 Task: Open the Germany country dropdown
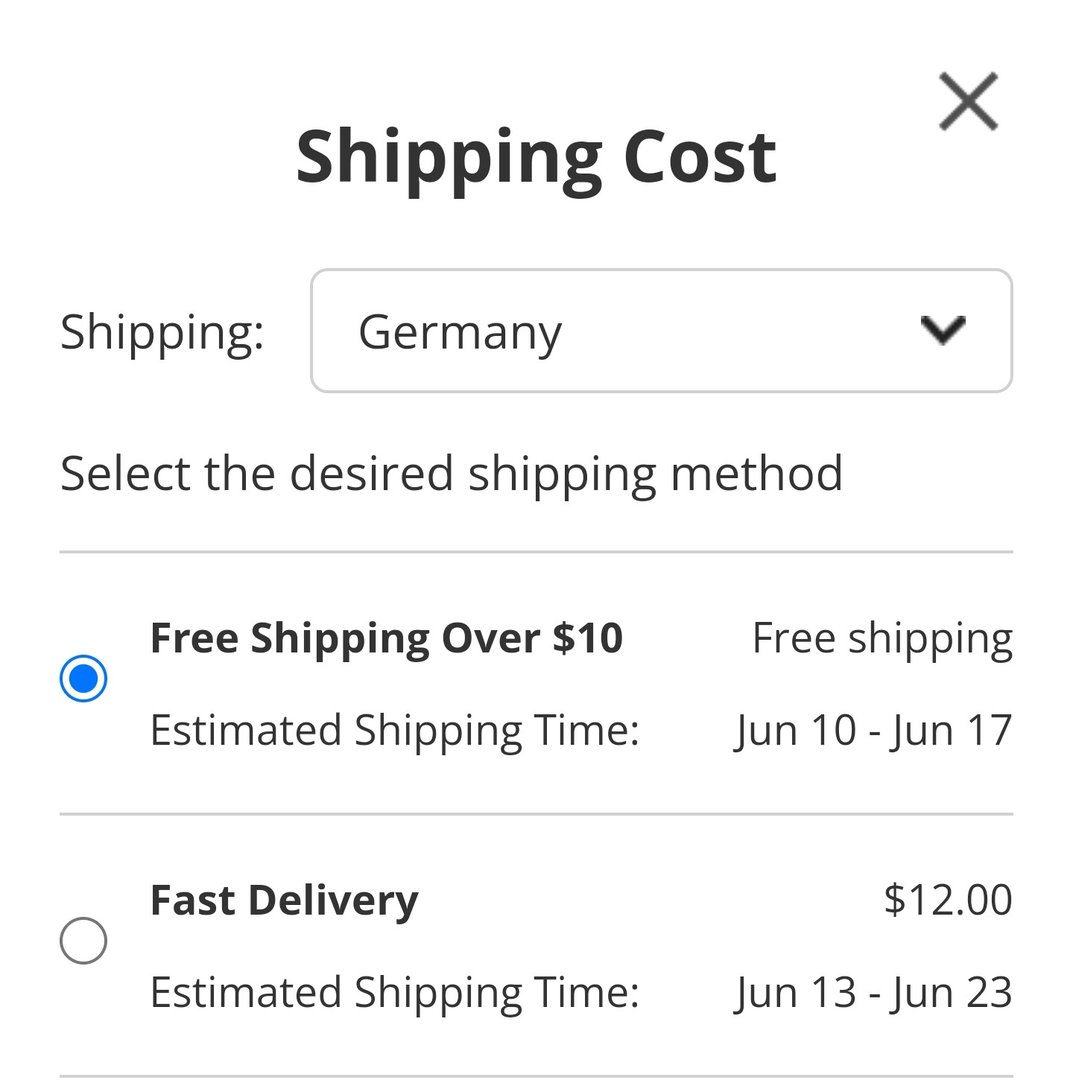tap(660, 331)
